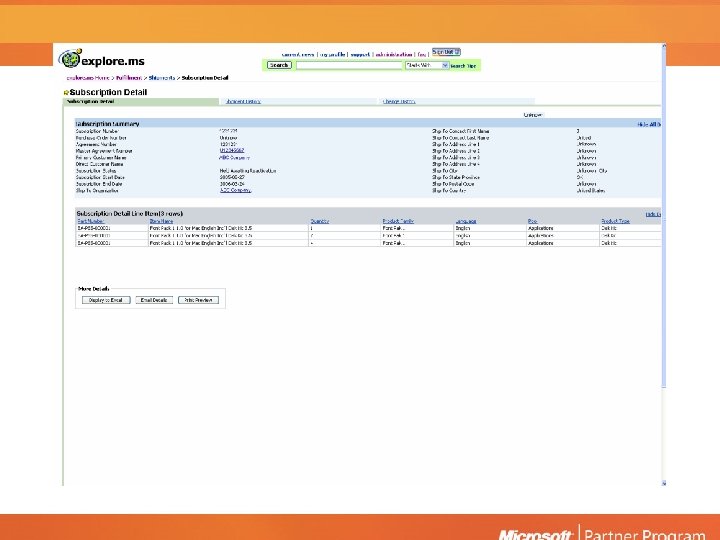
Task: Click the Subscription Status value text
Action: 248,171
